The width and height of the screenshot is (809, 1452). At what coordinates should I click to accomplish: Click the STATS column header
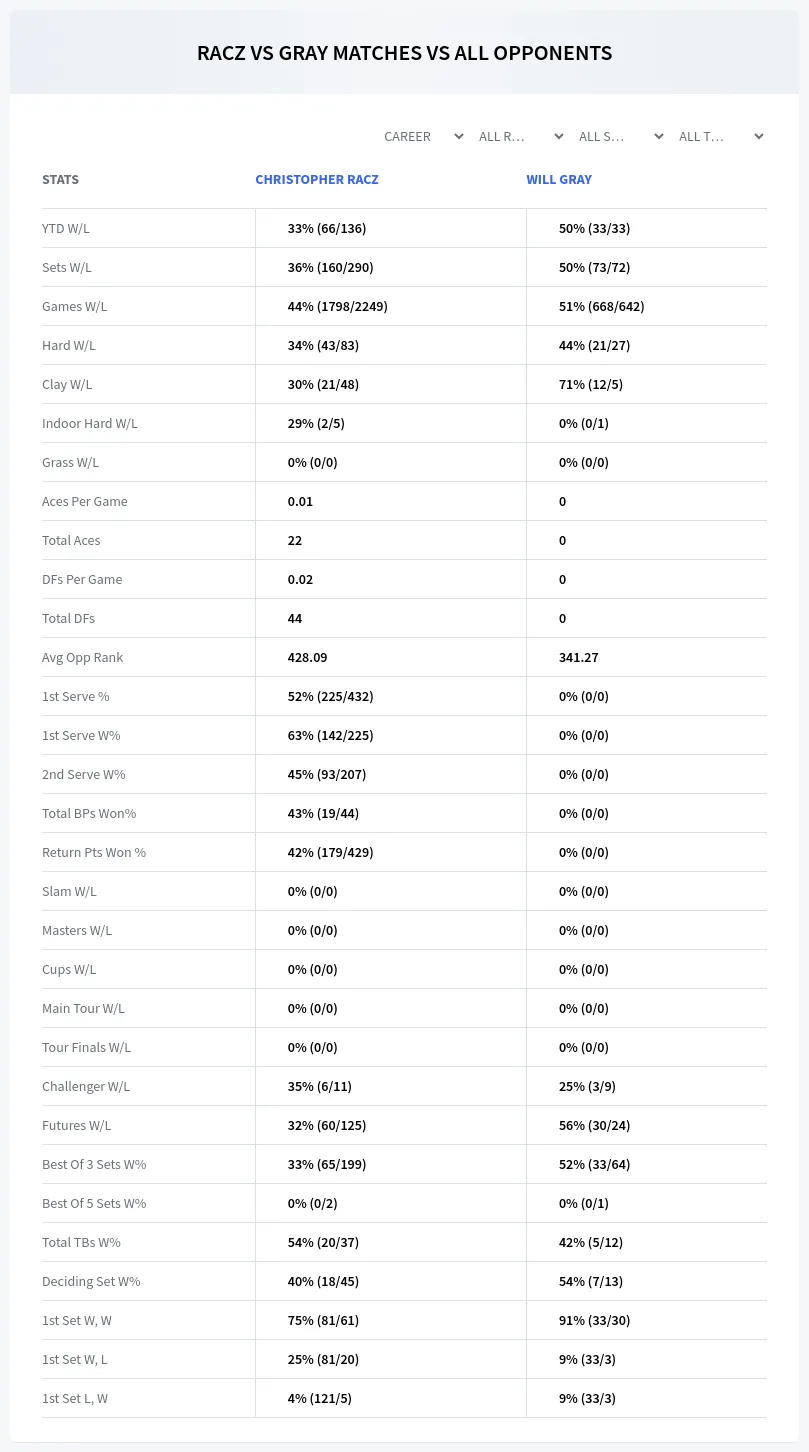point(60,180)
